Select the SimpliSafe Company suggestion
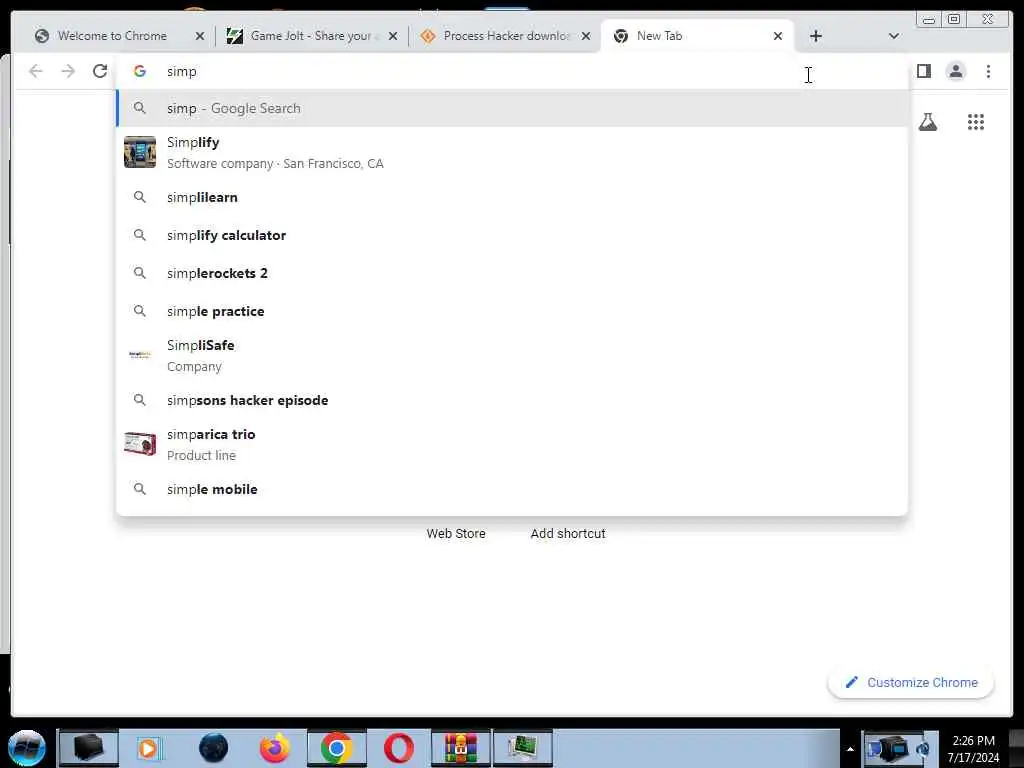The image size is (1024, 768). (512, 355)
